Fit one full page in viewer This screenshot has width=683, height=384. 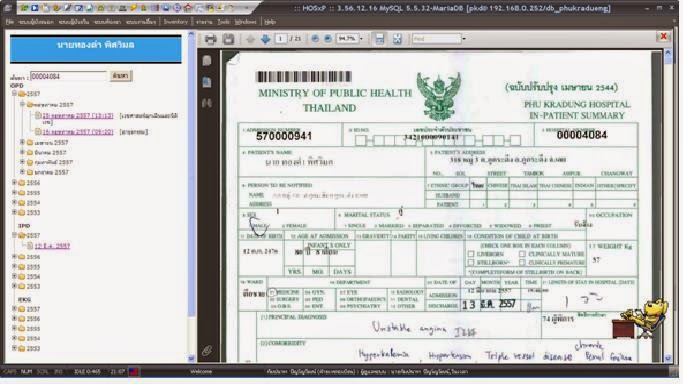point(397,39)
